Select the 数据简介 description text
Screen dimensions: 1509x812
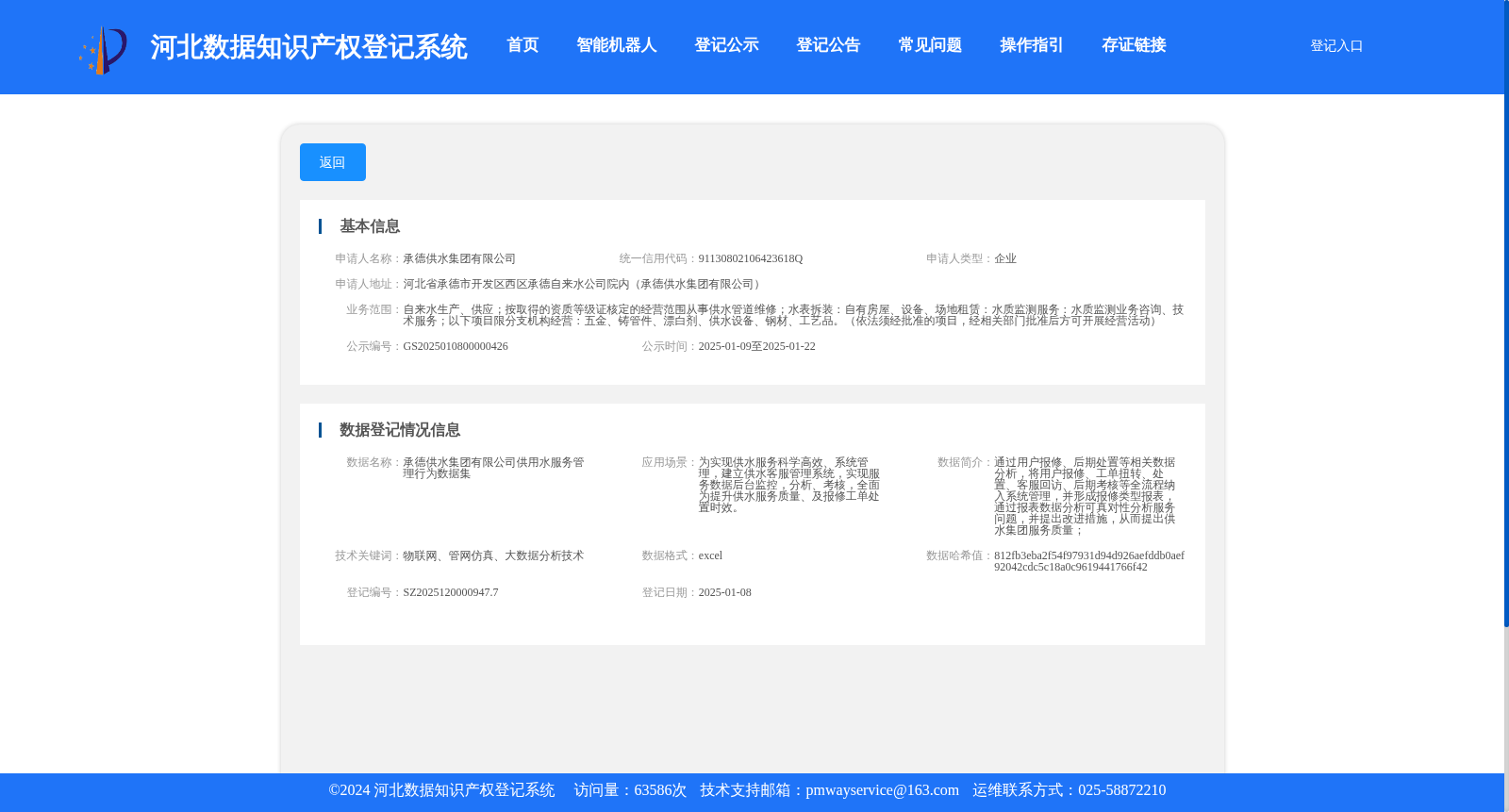pos(1085,496)
